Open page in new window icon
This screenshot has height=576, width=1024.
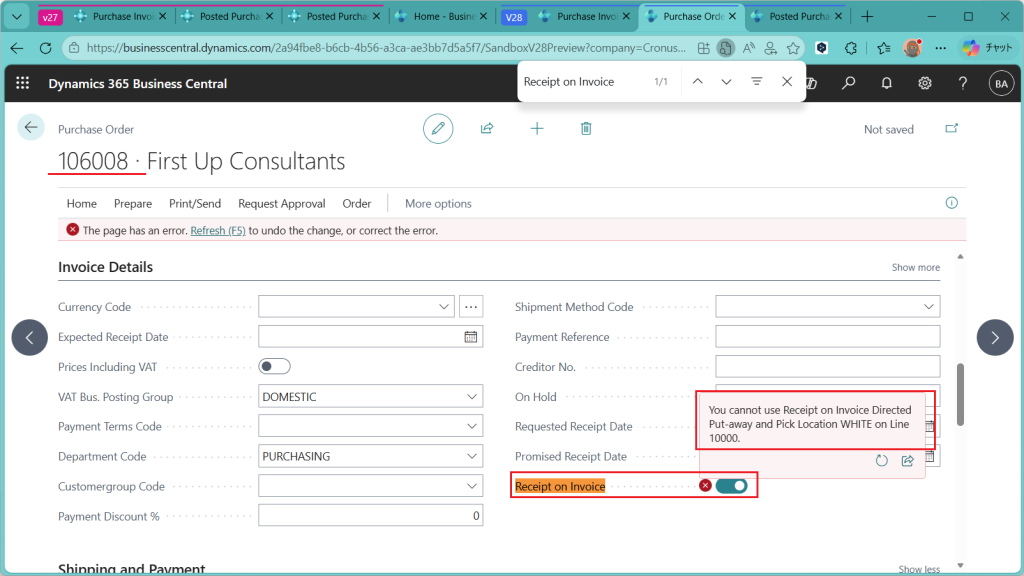[x=951, y=128]
